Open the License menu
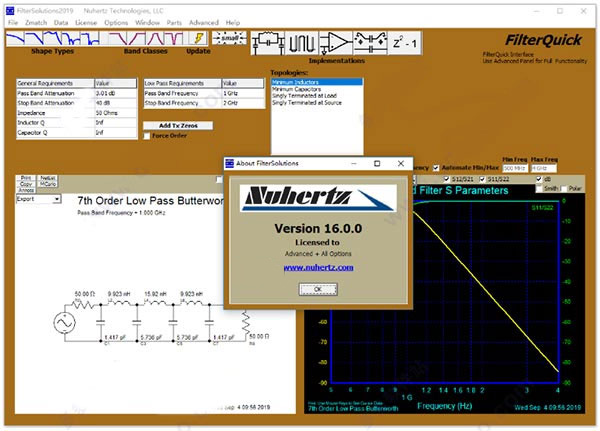 (86, 23)
